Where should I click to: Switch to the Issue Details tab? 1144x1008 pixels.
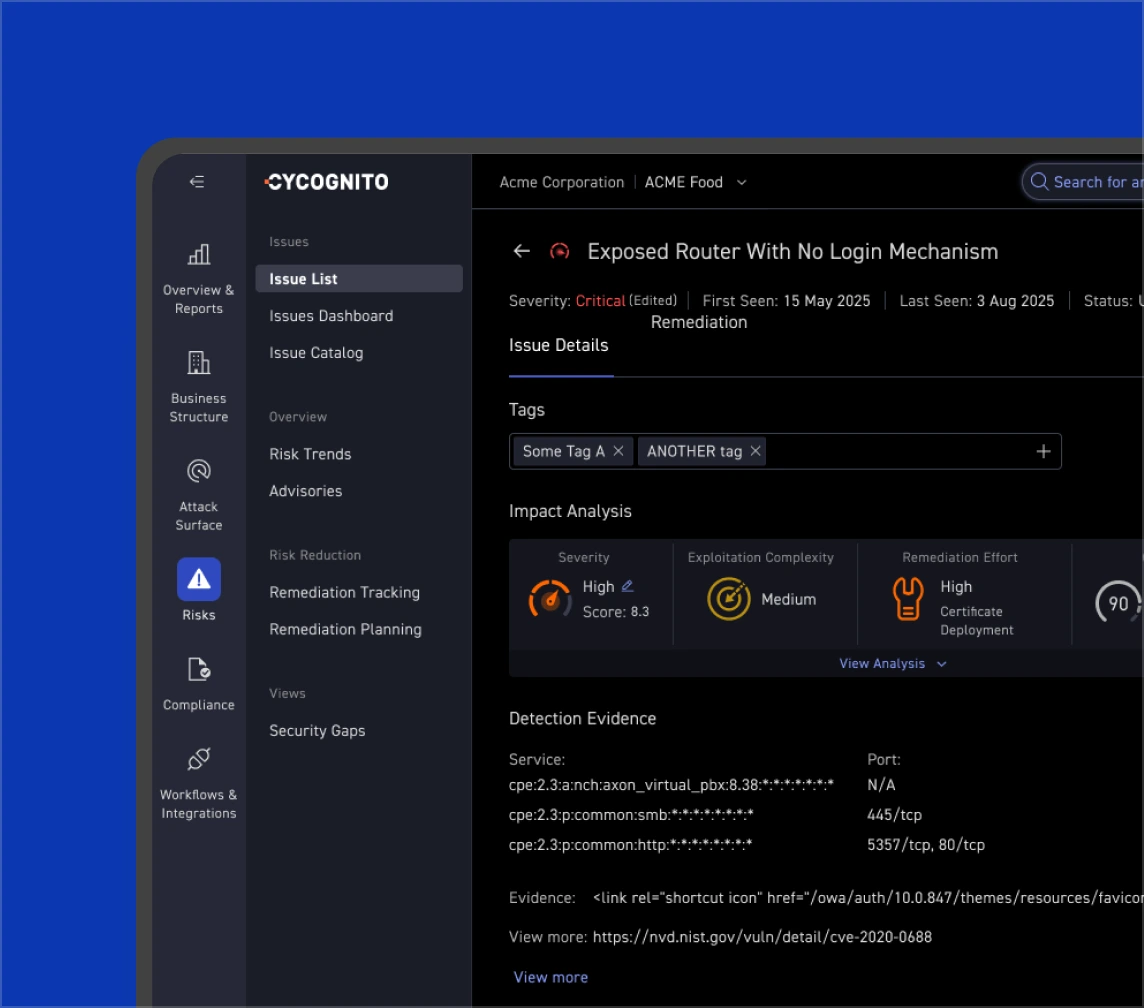tap(558, 346)
